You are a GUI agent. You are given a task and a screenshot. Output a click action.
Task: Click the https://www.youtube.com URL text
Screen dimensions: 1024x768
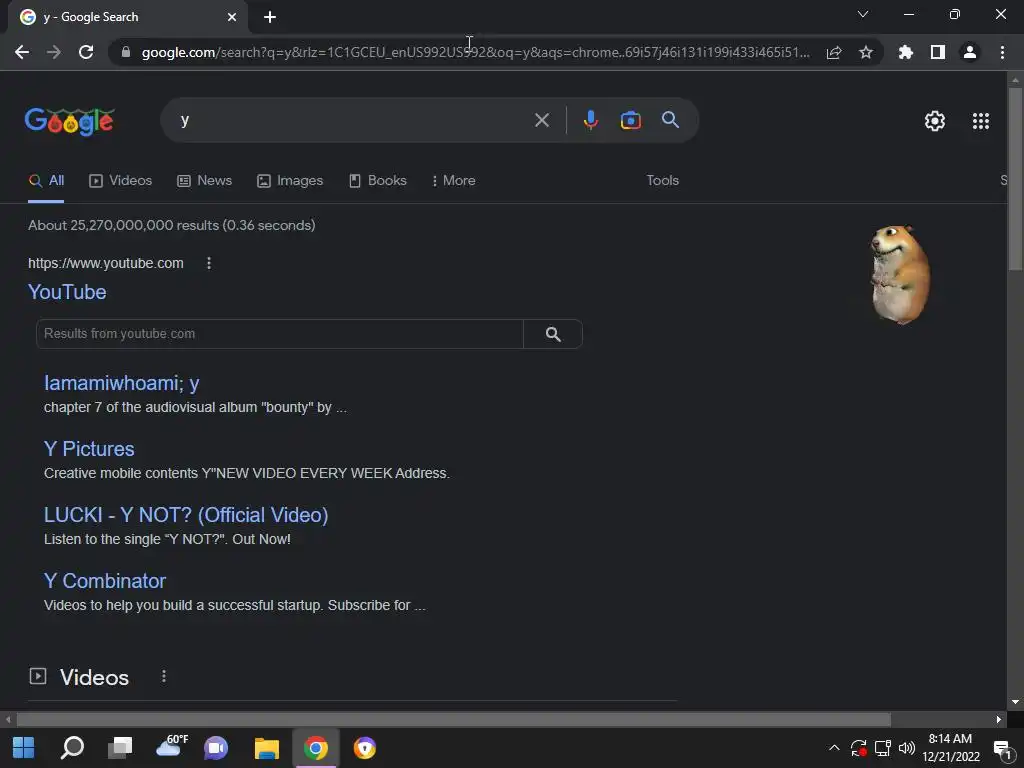click(106, 263)
